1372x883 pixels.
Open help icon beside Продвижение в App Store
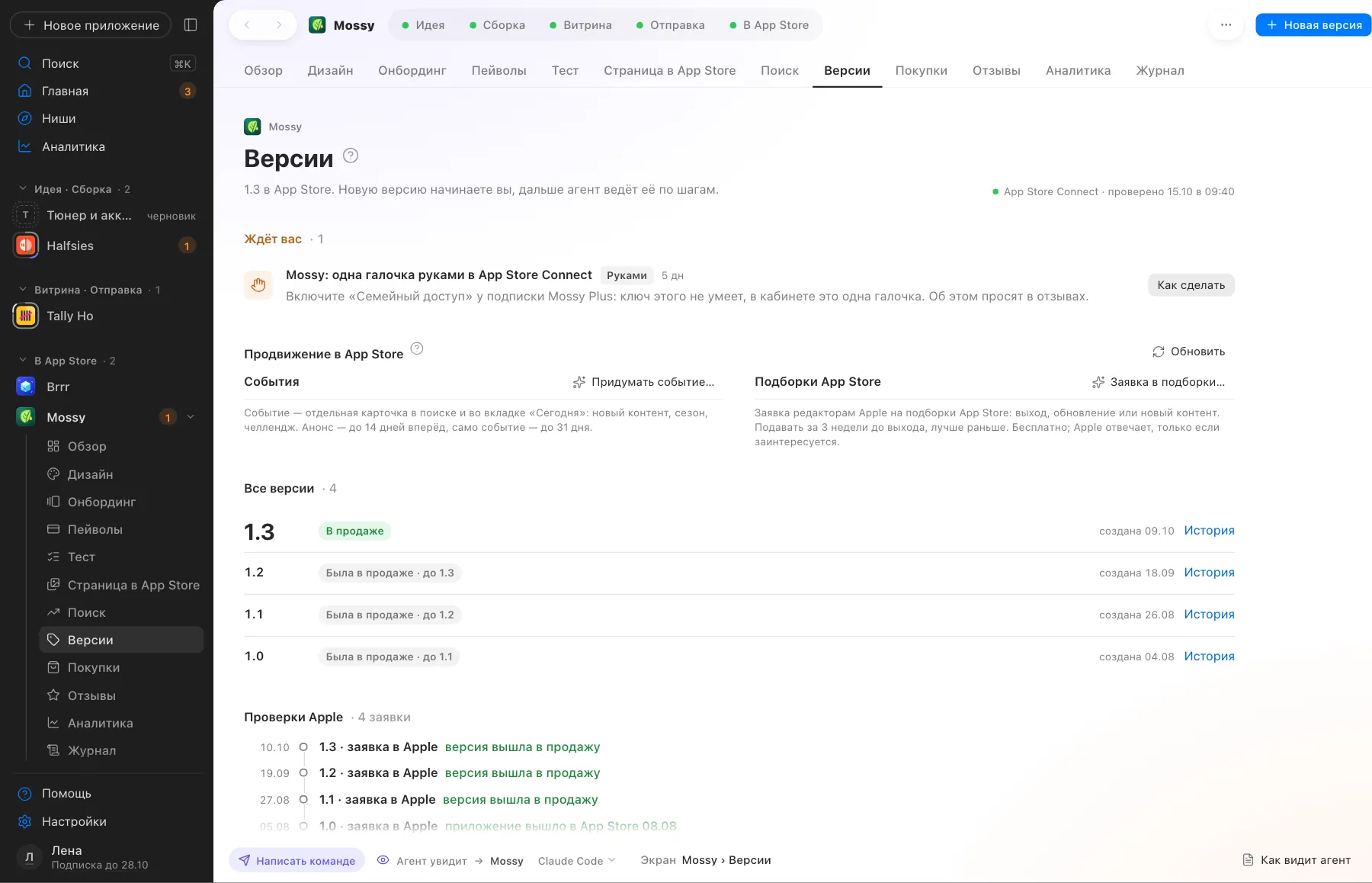(417, 348)
